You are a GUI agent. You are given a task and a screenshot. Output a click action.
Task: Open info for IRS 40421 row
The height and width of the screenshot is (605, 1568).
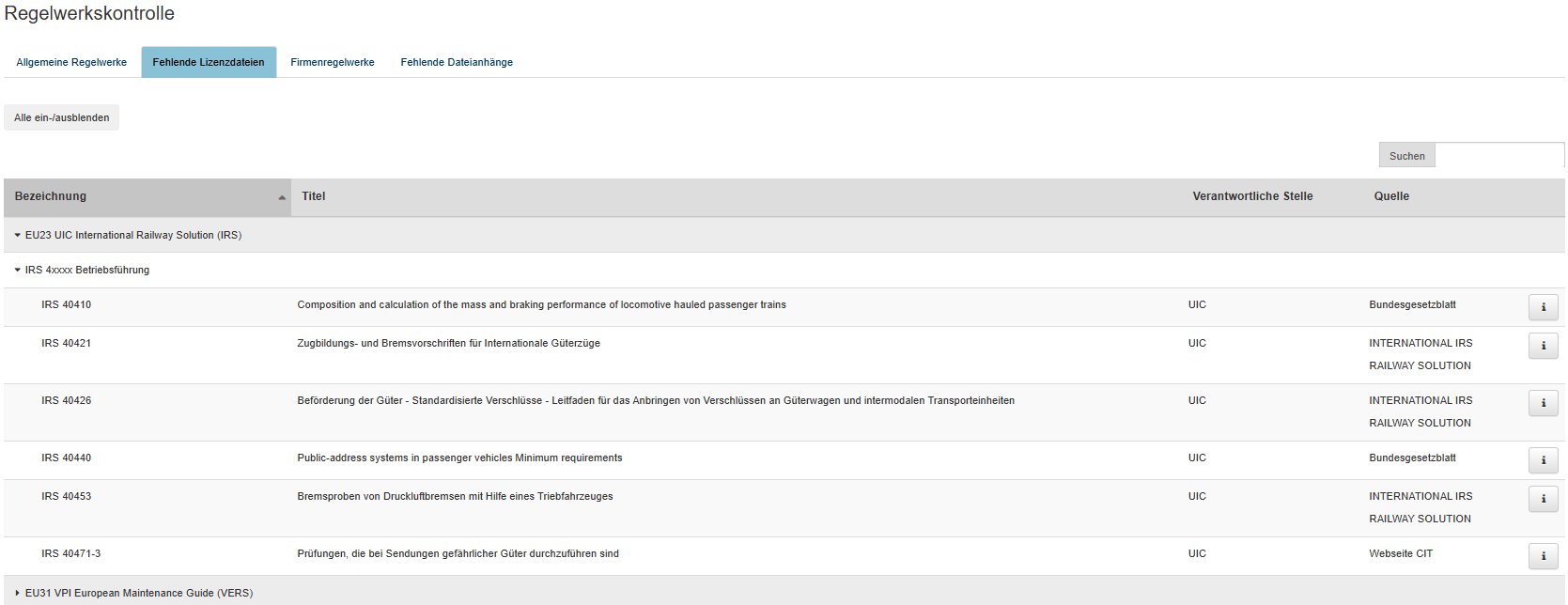[1543, 346]
